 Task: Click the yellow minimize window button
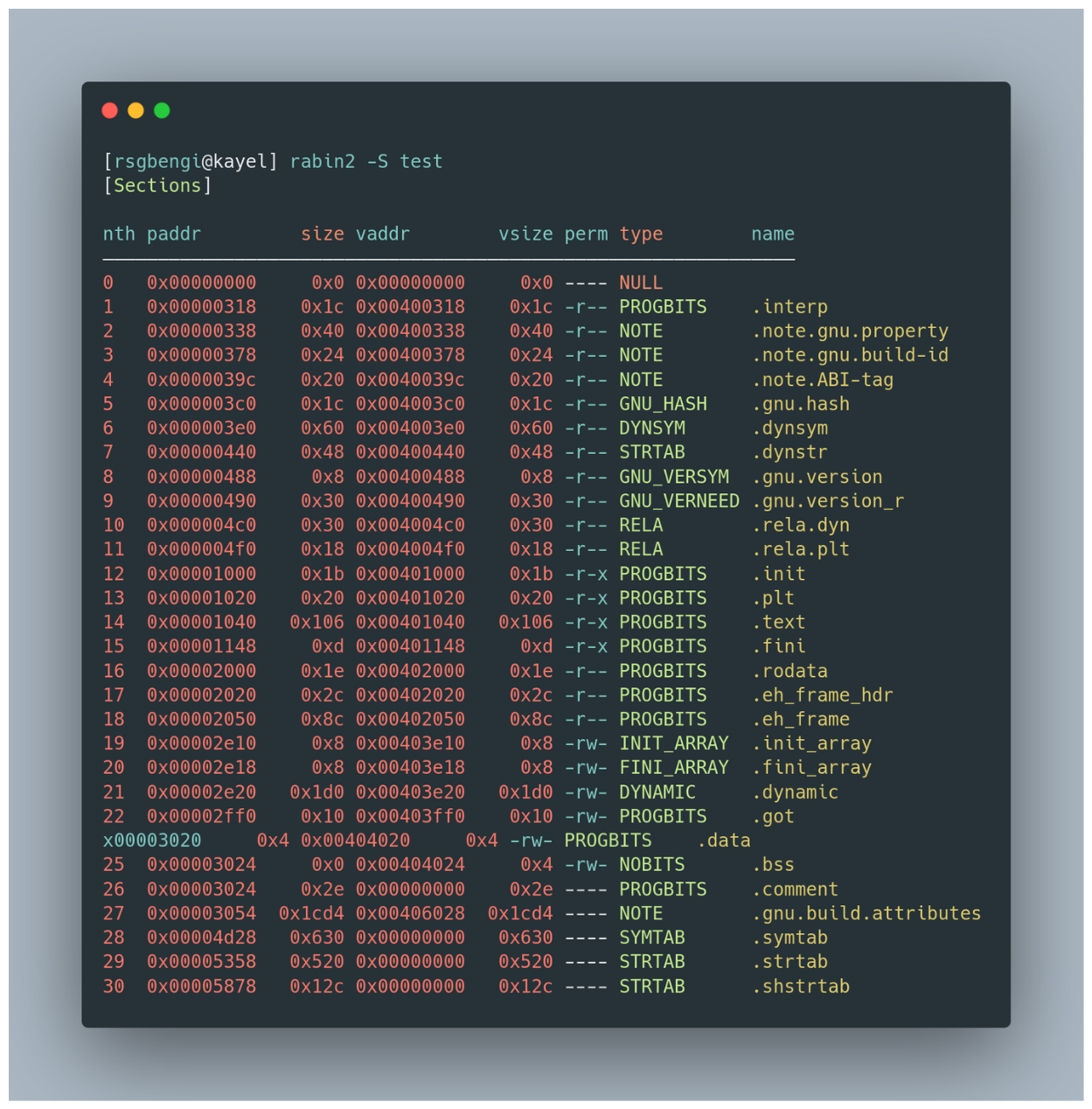(x=136, y=110)
